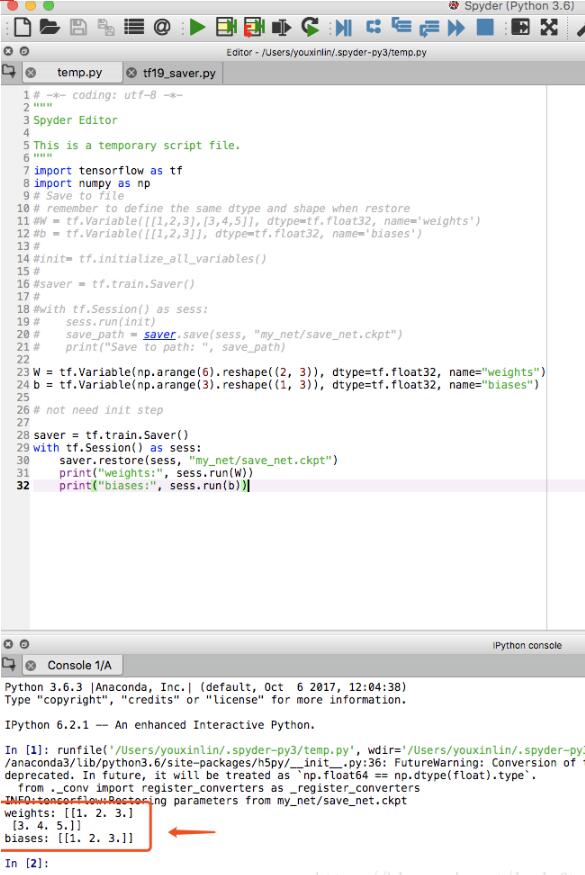Click the @ symbol finder icon
The height and width of the screenshot is (875, 585).
161,27
